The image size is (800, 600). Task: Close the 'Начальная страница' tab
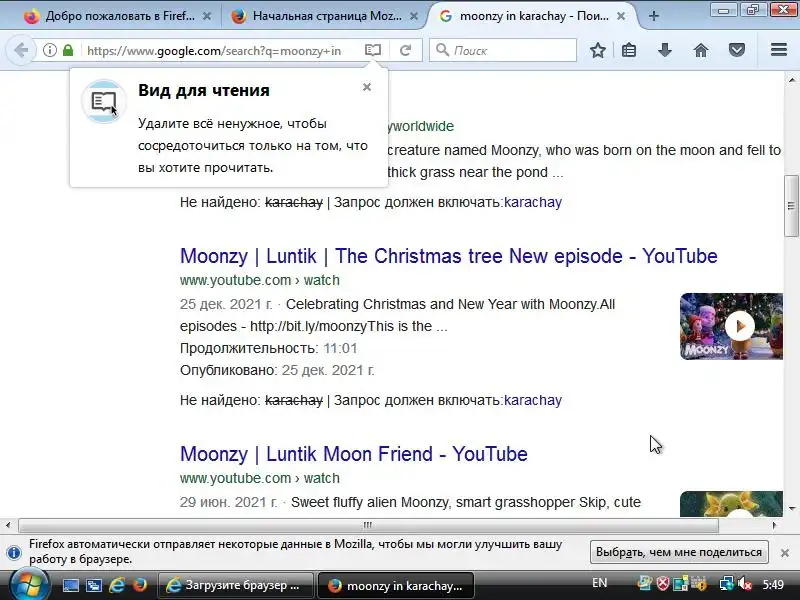click(414, 16)
